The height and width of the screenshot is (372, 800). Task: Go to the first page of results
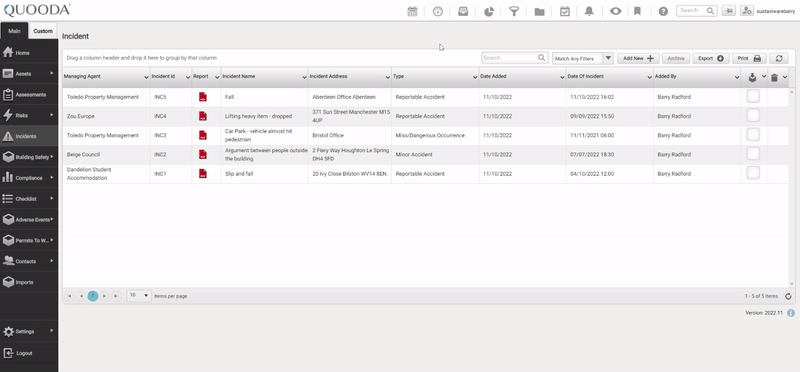69,296
